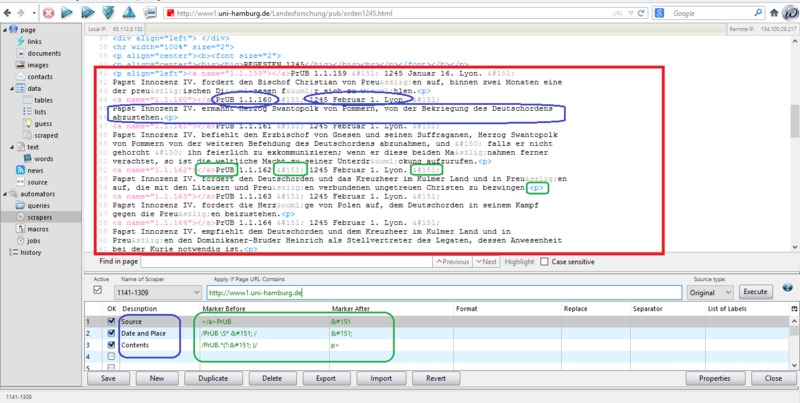Toggle the Case sensitive checkbox
The width and height of the screenshot is (800, 403).
[544, 262]
